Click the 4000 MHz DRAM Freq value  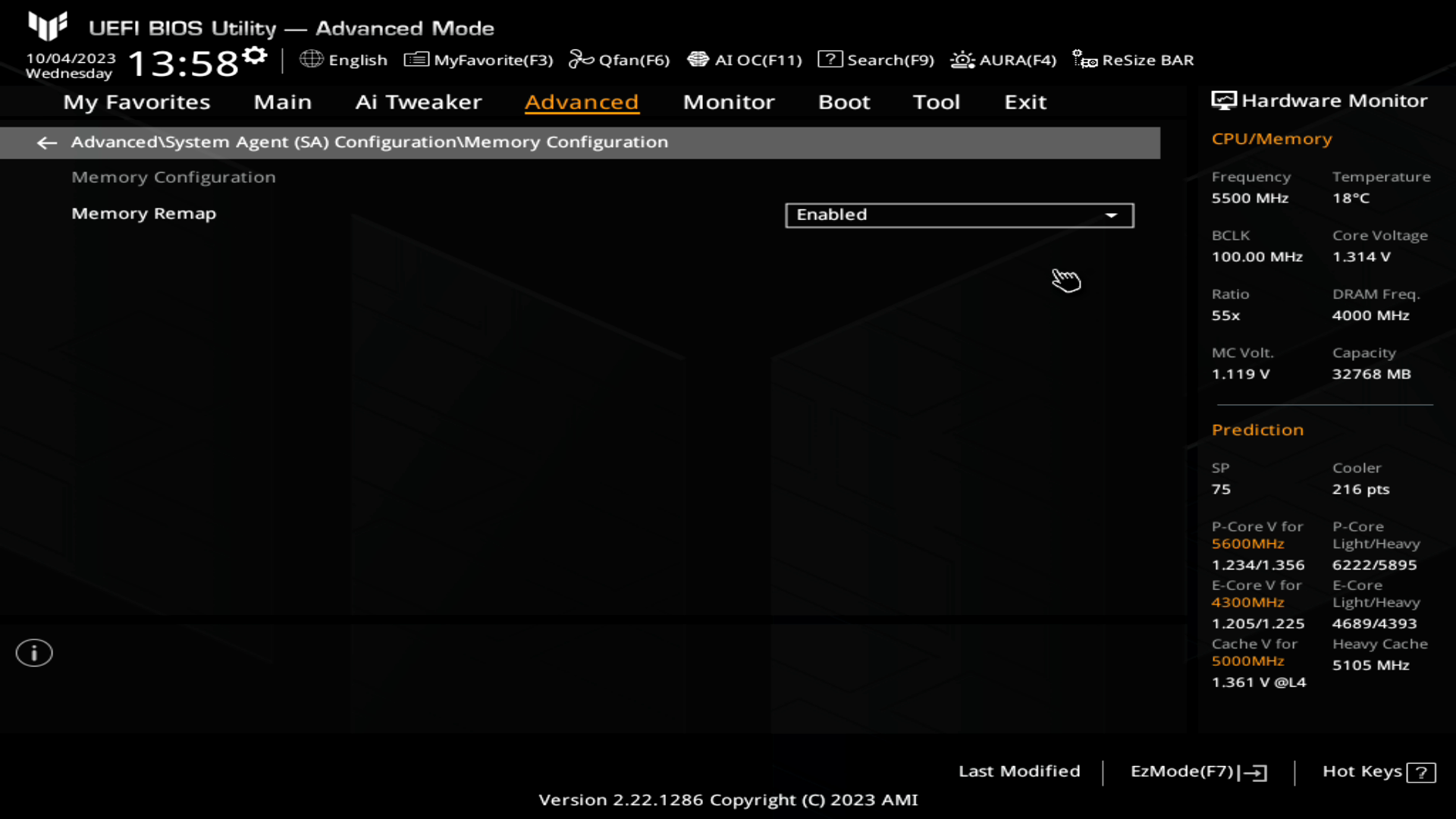(1371, 315)
